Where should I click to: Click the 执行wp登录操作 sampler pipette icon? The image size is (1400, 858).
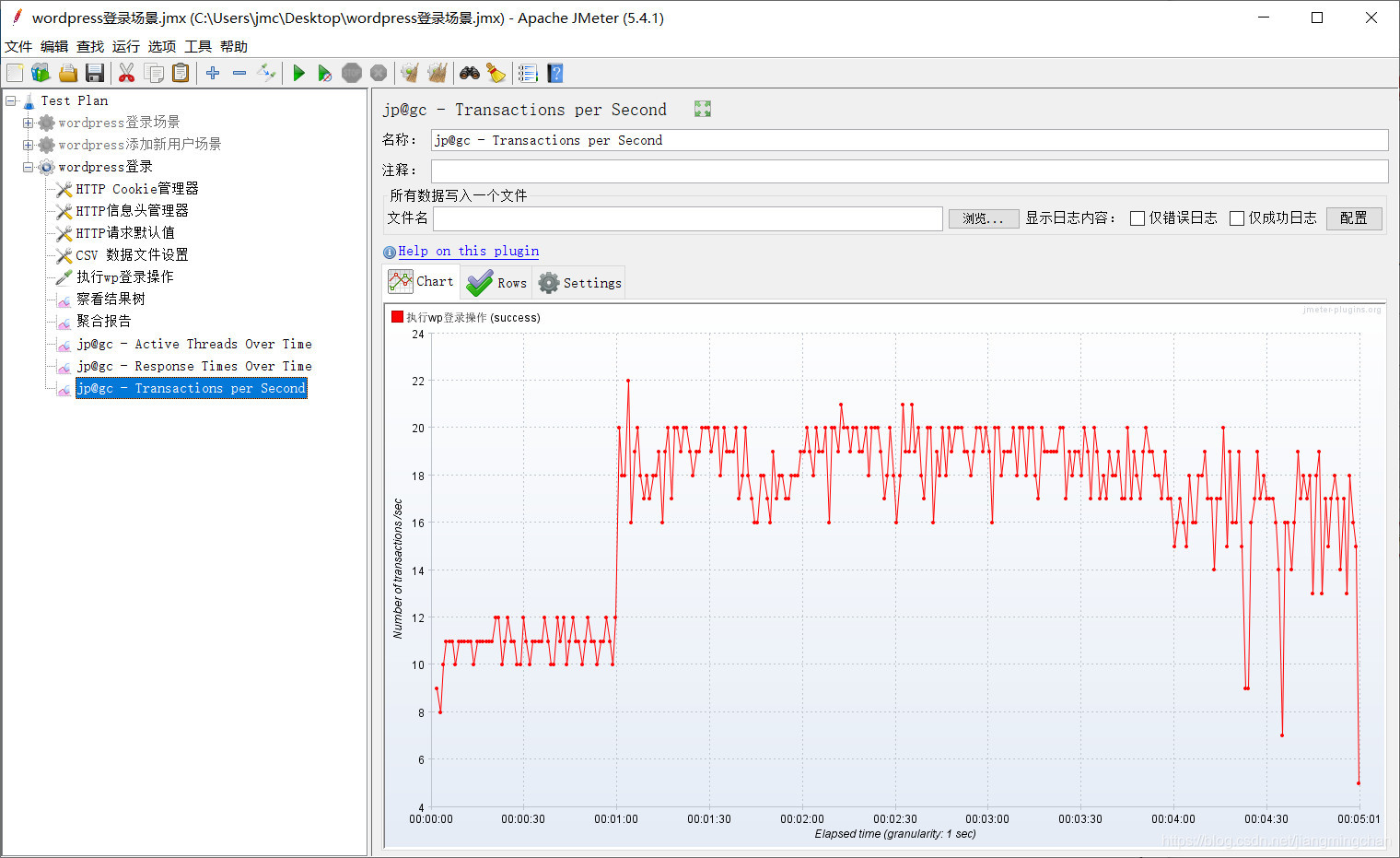coord(64,277)
